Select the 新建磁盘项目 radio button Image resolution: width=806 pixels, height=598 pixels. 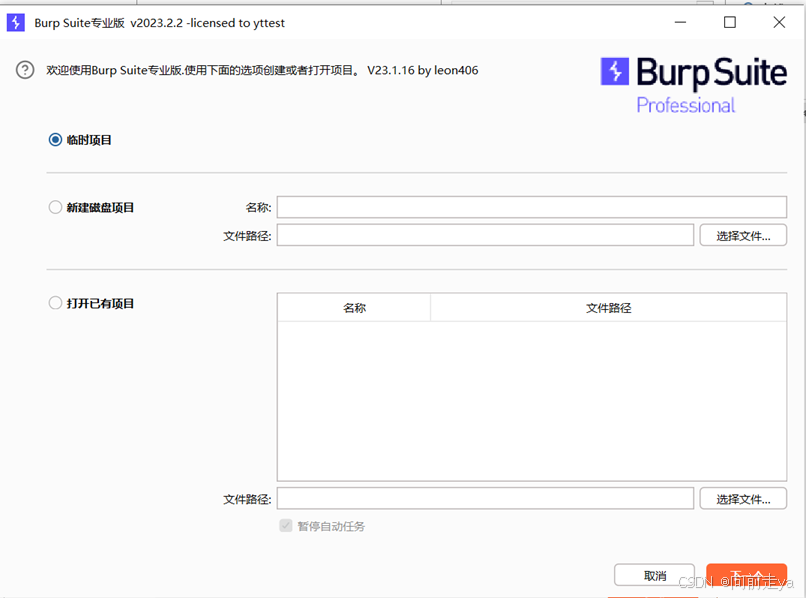(x=55, y=207)
